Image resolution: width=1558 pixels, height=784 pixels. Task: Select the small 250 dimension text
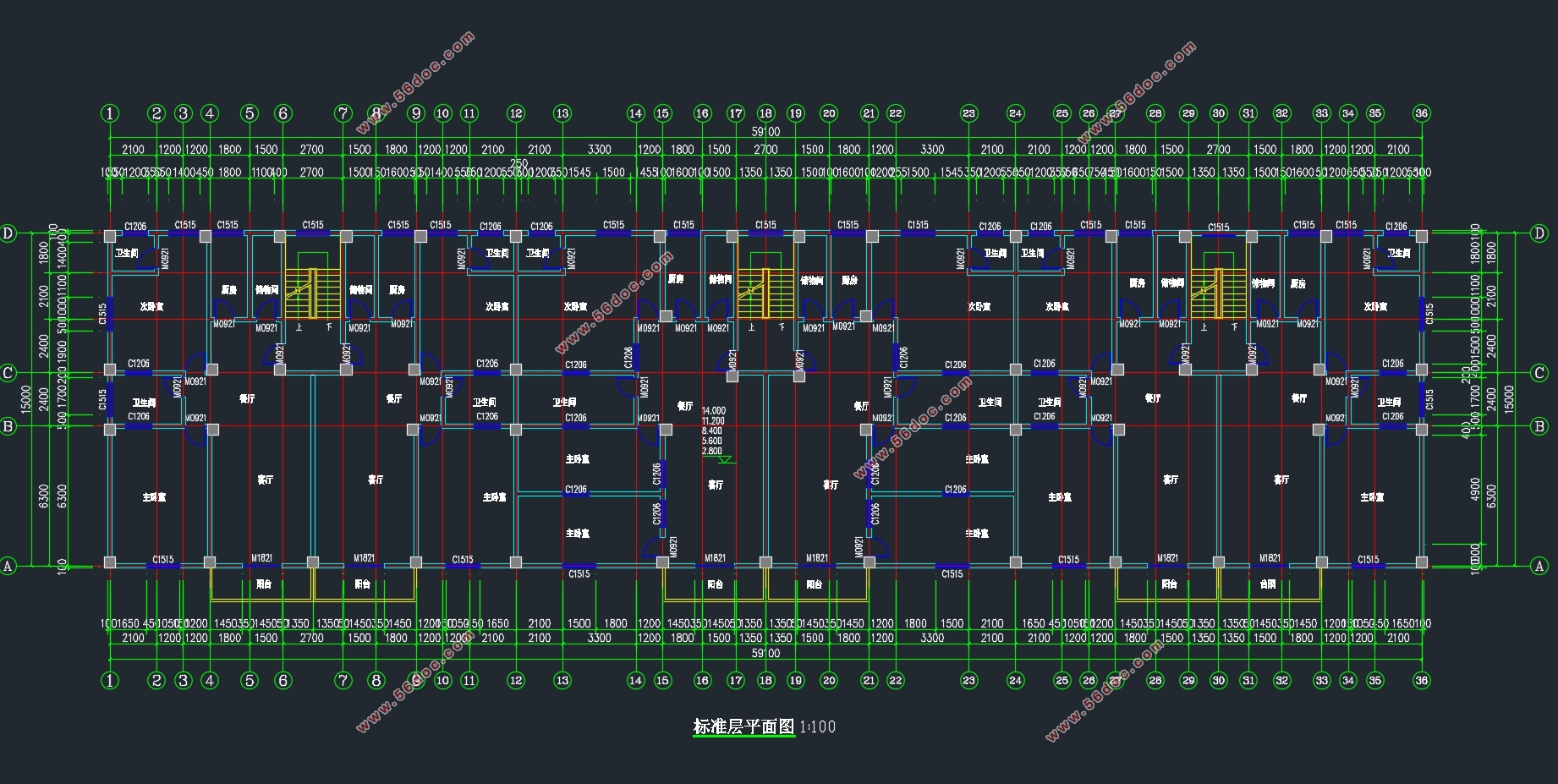click(518, 163)
